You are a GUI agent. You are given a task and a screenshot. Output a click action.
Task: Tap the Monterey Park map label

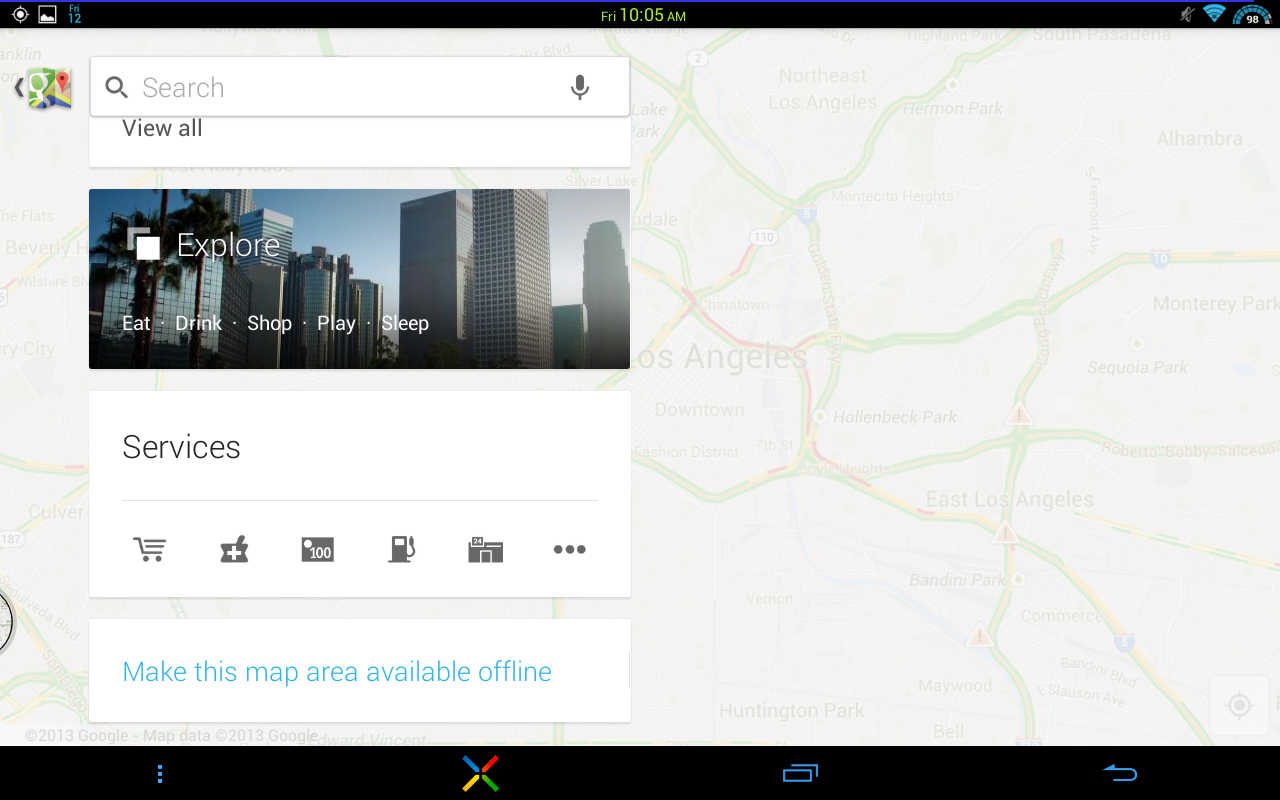click(x=1216, y=303)
